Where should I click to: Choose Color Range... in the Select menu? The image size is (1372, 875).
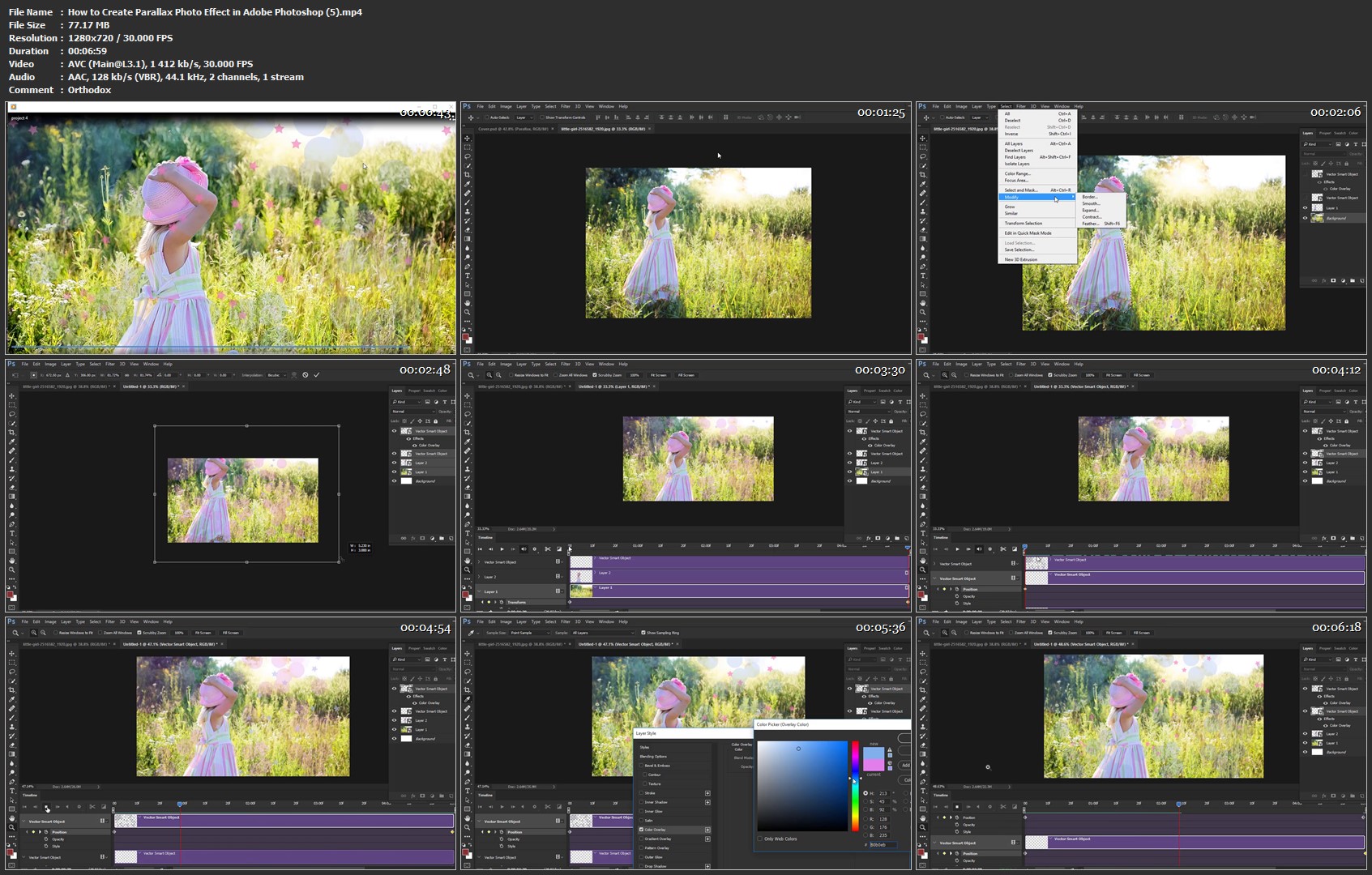pyautogui.click(x=1037, y=173)
